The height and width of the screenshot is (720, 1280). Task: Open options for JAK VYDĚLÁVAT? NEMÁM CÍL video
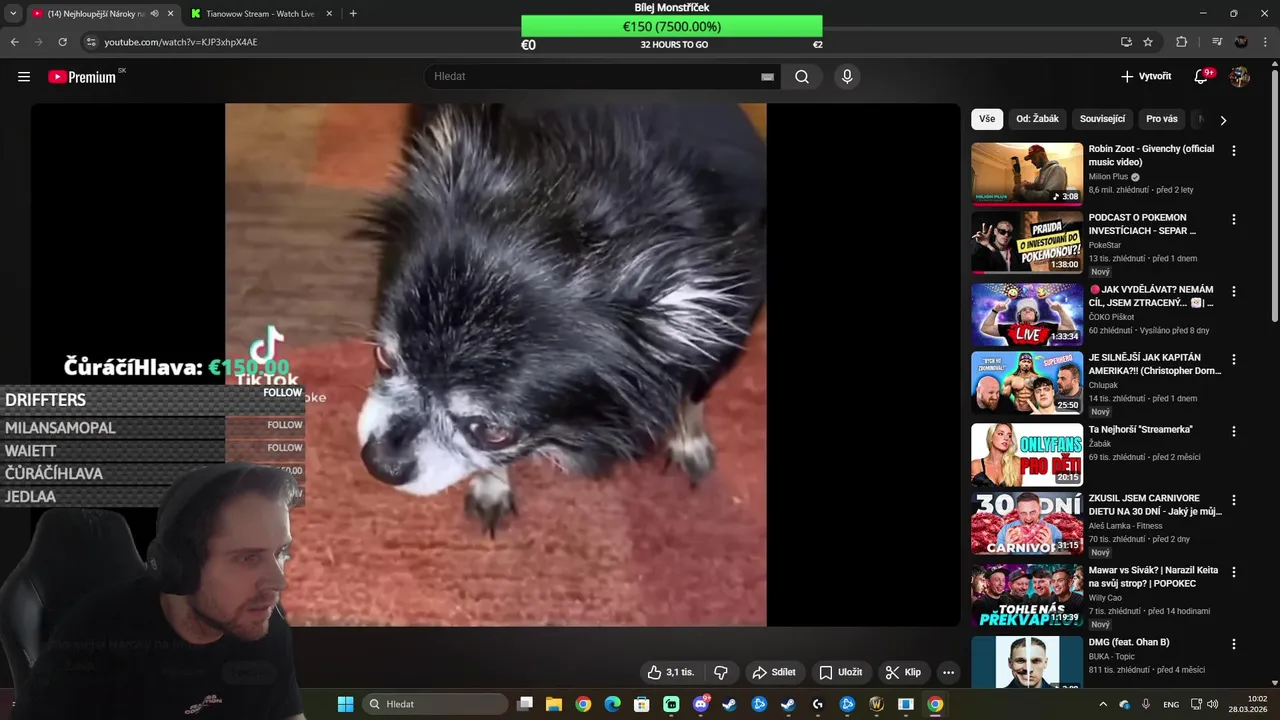click(x=1234, y=292)
